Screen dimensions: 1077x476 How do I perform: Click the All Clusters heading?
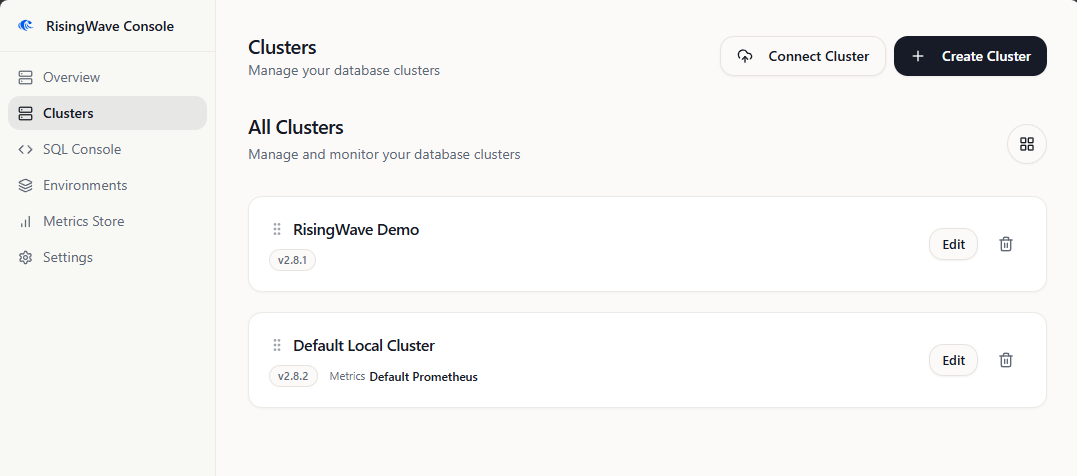pyautogui.click(x=296, y=127)
